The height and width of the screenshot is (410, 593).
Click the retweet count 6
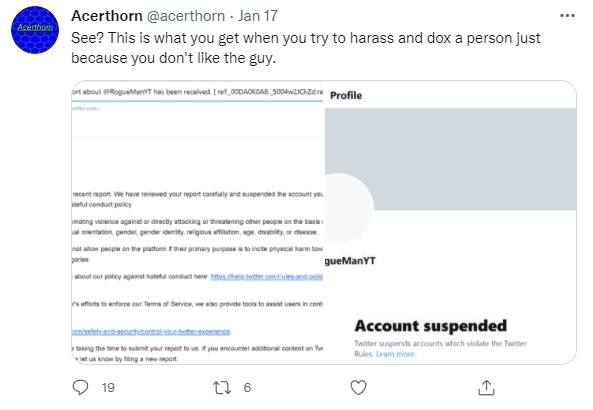(x=247, y=388)
